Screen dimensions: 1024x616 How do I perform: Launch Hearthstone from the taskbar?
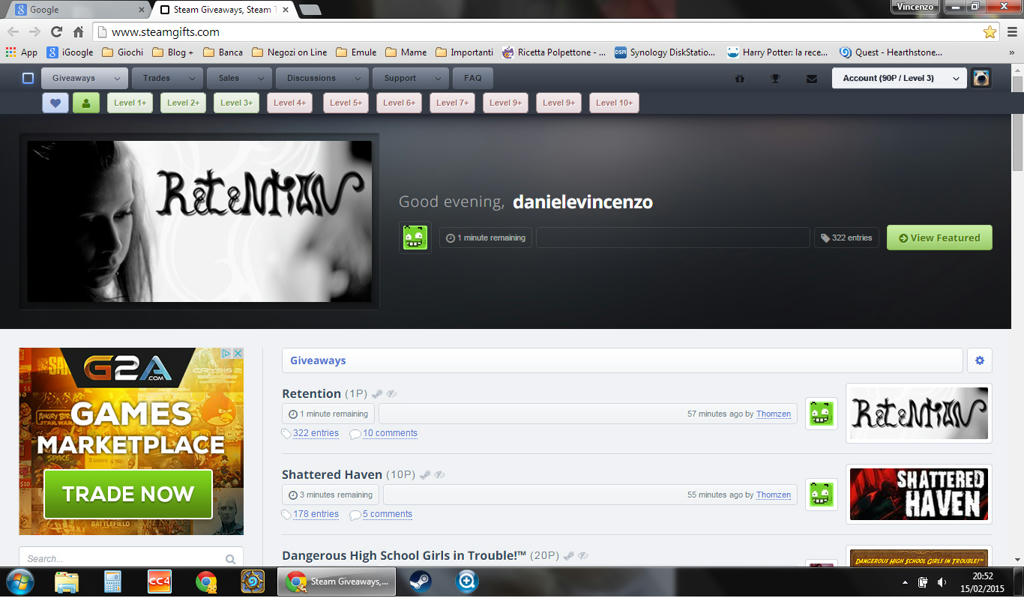point(252,581)
